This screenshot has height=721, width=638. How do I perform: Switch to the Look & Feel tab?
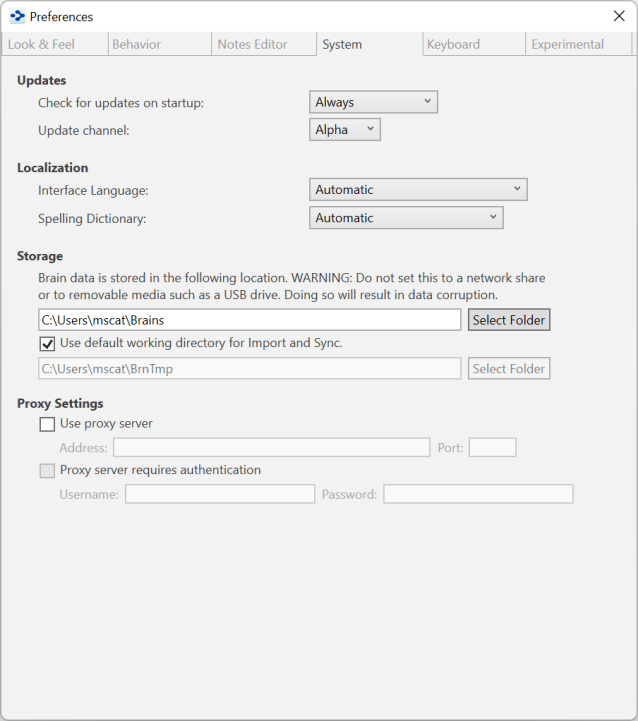coord(41,44)
